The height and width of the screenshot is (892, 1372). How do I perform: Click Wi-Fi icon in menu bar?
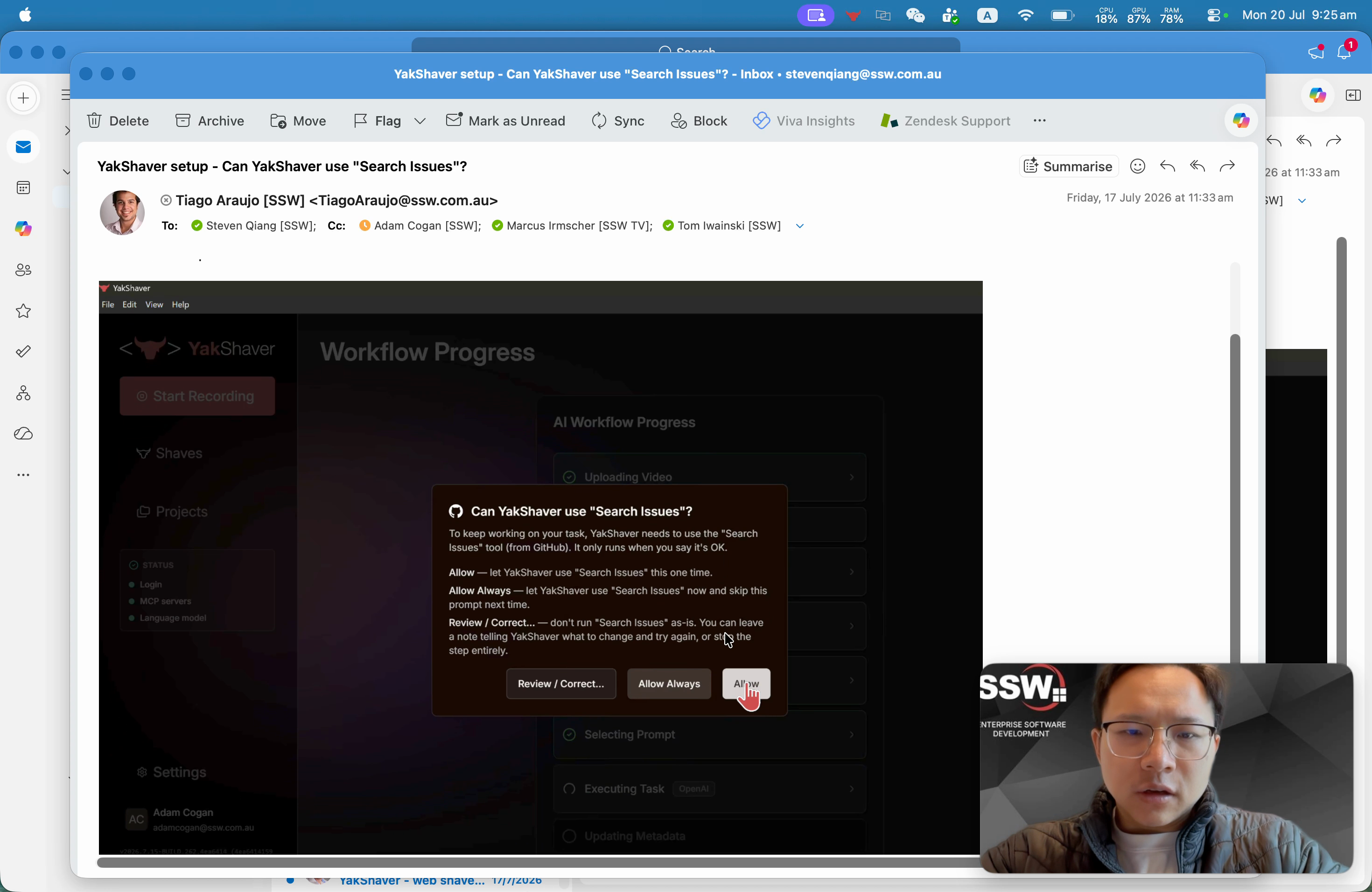(x=1026, y=15)
